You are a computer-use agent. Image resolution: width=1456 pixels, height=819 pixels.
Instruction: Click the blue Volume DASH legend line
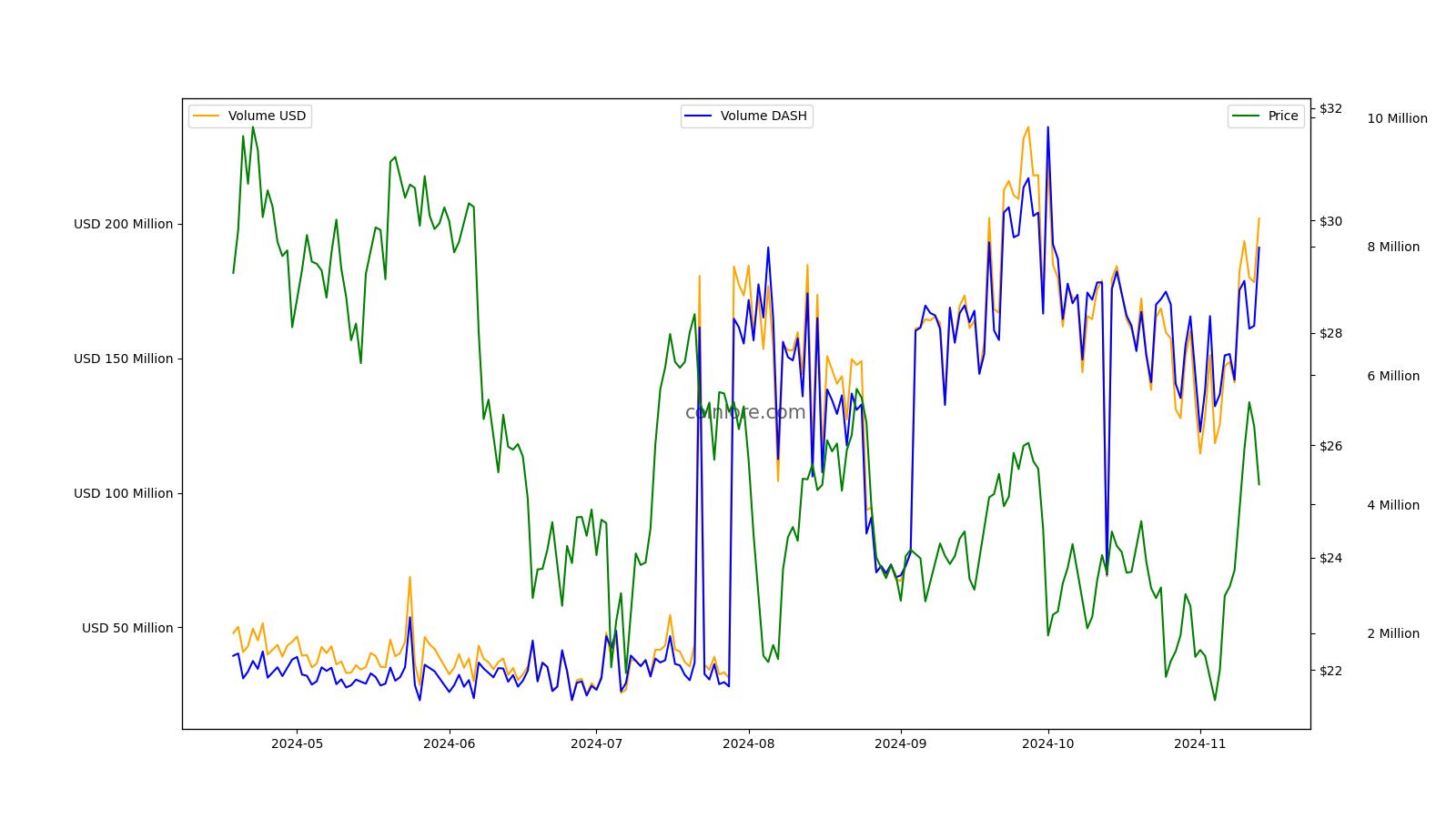click(x=699, y=116)
